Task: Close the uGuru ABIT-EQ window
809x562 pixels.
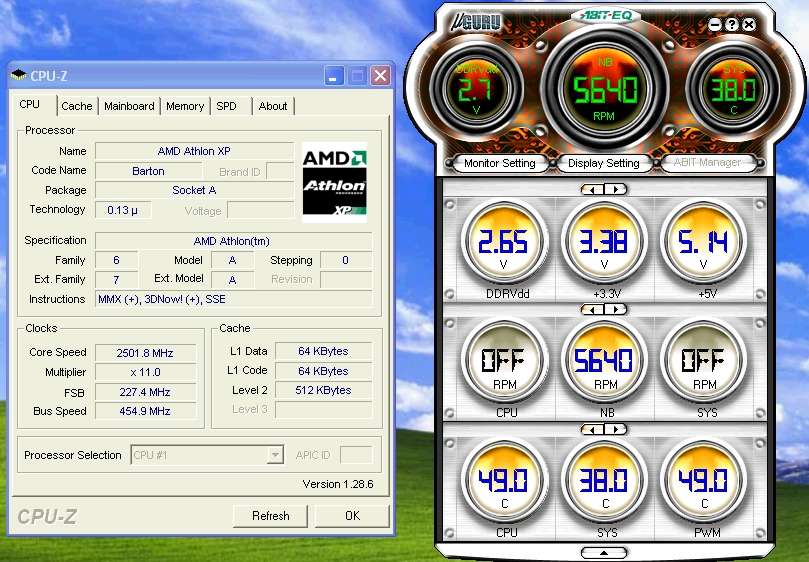Action: tap(749, 24)
